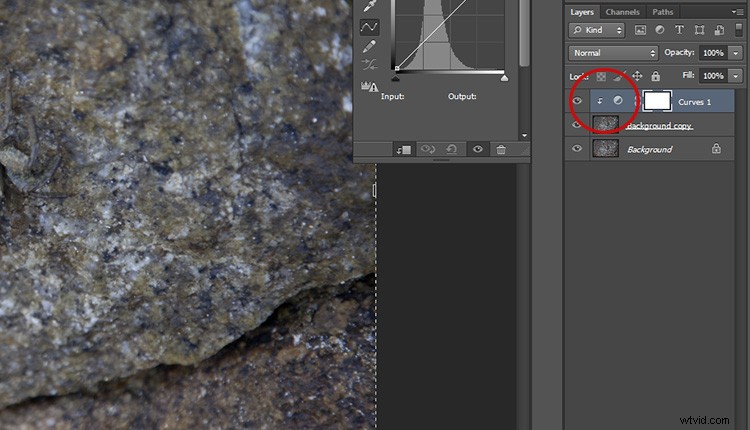Click the Curves 1 layer name
Viewport: 750px width, 430px height.
point(695,102)
